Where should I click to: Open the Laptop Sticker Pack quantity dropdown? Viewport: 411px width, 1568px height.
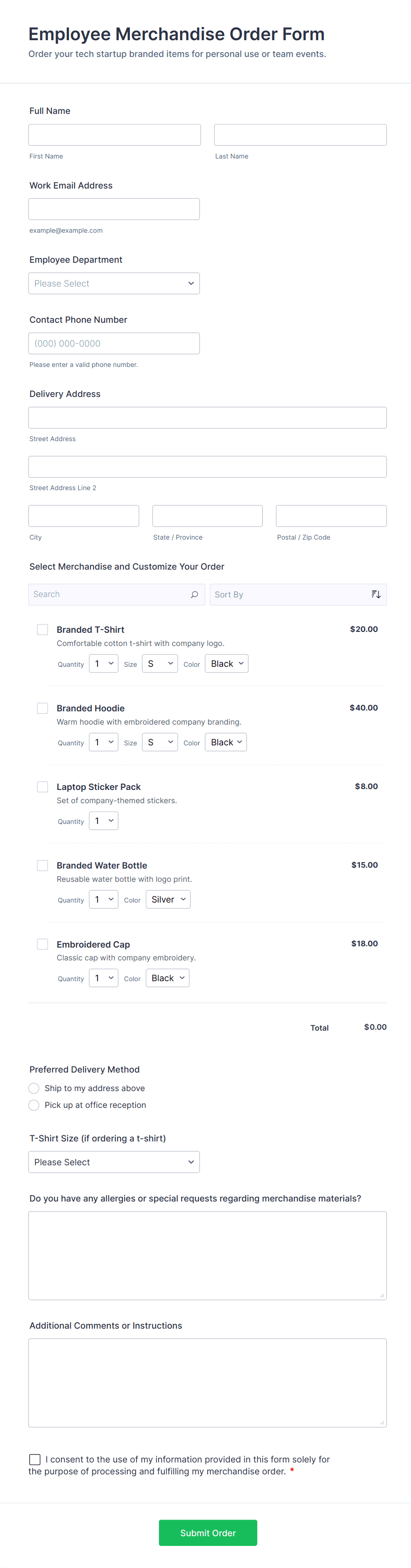pos(103,820)
